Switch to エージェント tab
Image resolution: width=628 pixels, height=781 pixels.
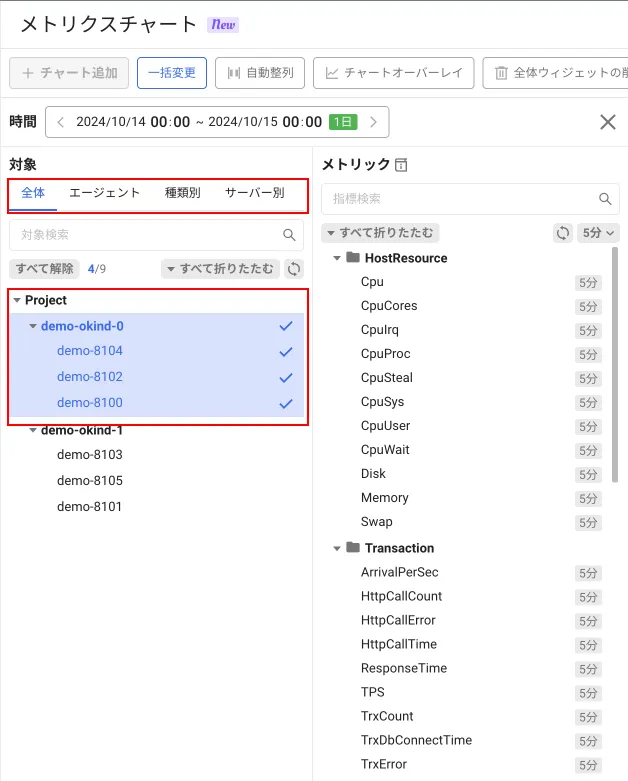[x=105, y=193]
